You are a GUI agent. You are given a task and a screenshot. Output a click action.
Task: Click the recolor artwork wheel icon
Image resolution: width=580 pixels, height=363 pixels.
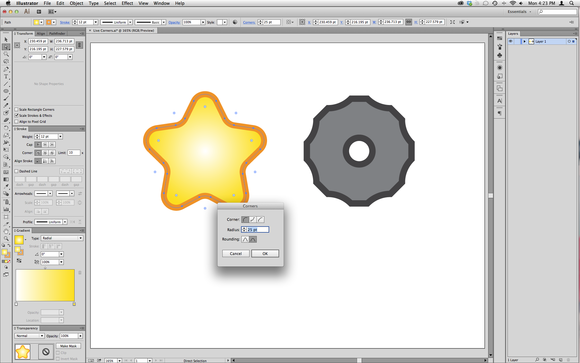tap(235, 22)
